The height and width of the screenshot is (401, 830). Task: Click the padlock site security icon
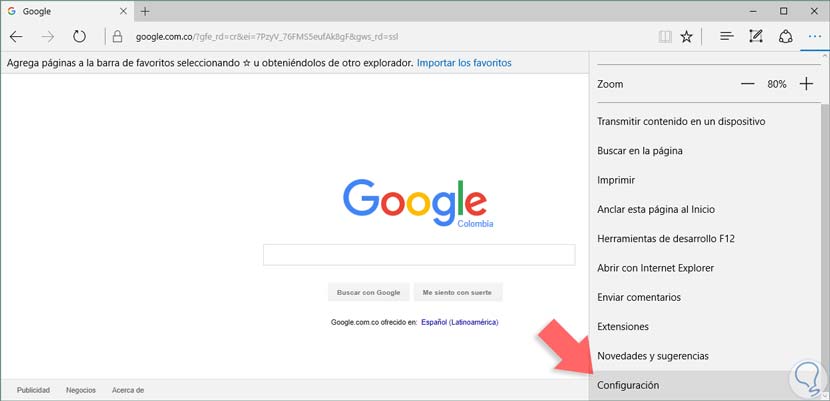click(x=118, y=37)
